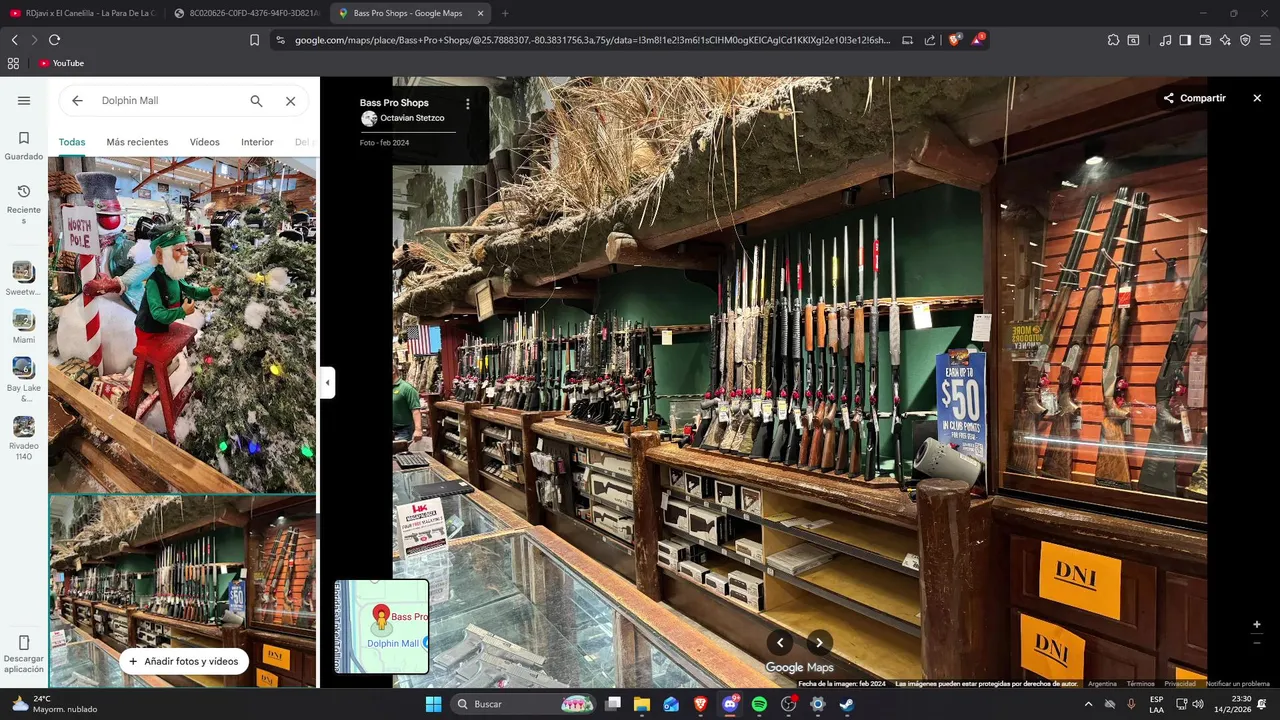The image size is (1280, 720).
Task: Switch to the Interior tab
Action: tap(257, 142)
